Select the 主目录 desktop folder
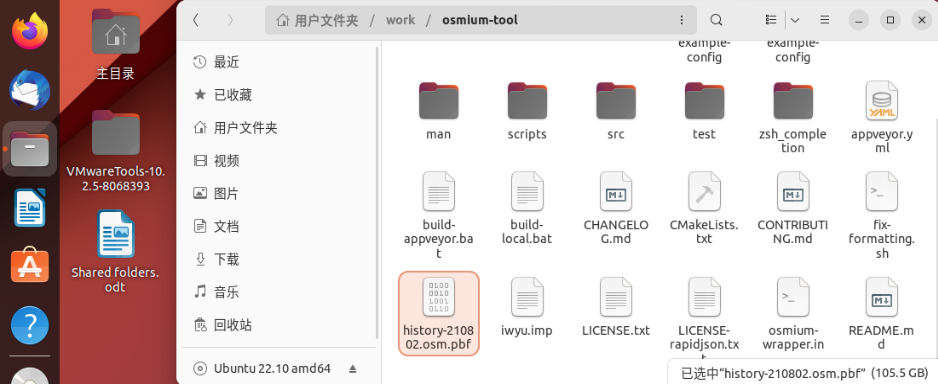This screenshot has height=384, width=938. coord(115,45)
